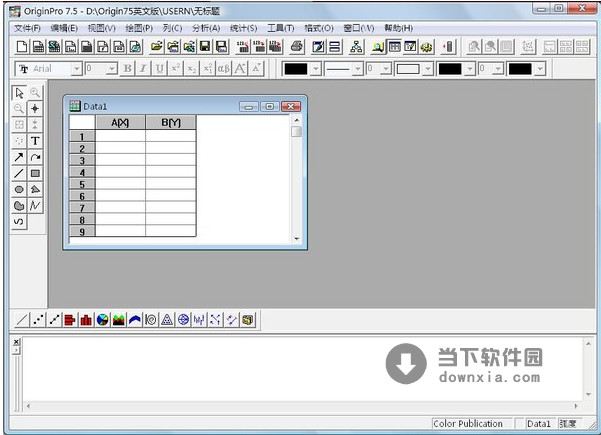This screenshot has height=435, width=601.
Task: Open the line style dropdown
Action: point(358,69)
